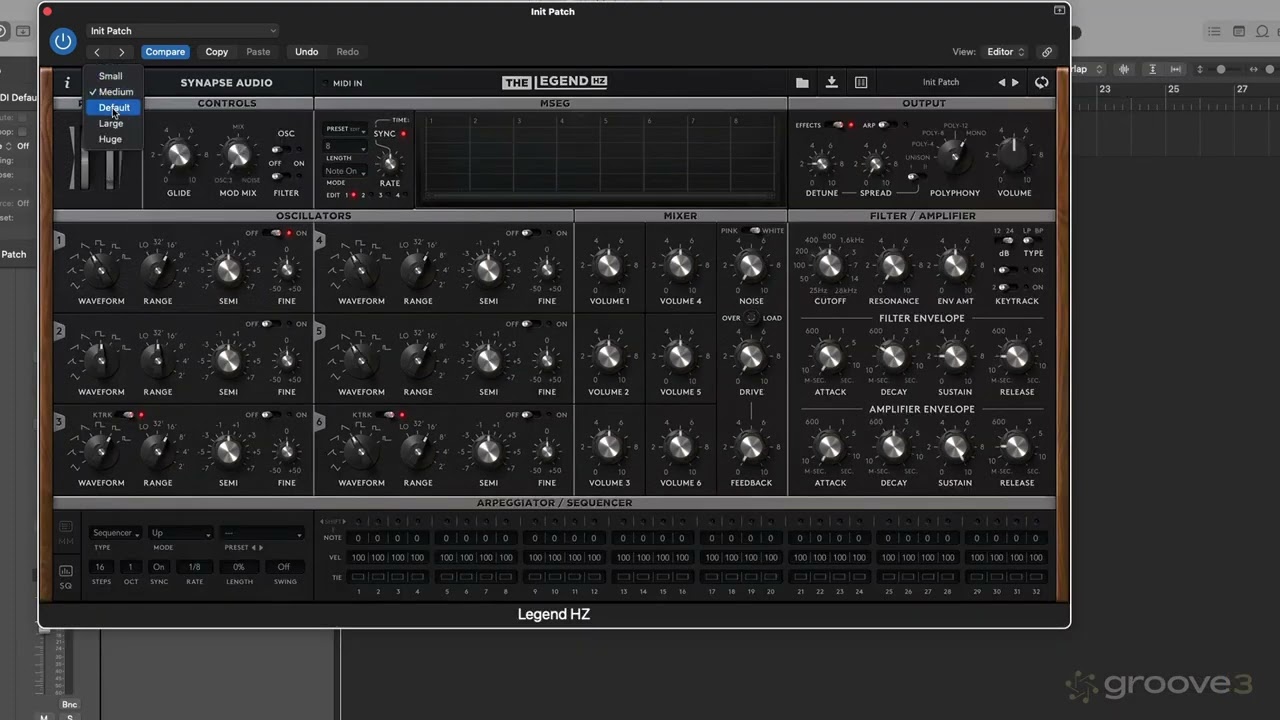This screenshot has height=720, width=1280.
Task: Toggle the EFFECTS switch in Output
Action: tap(836, 125)
